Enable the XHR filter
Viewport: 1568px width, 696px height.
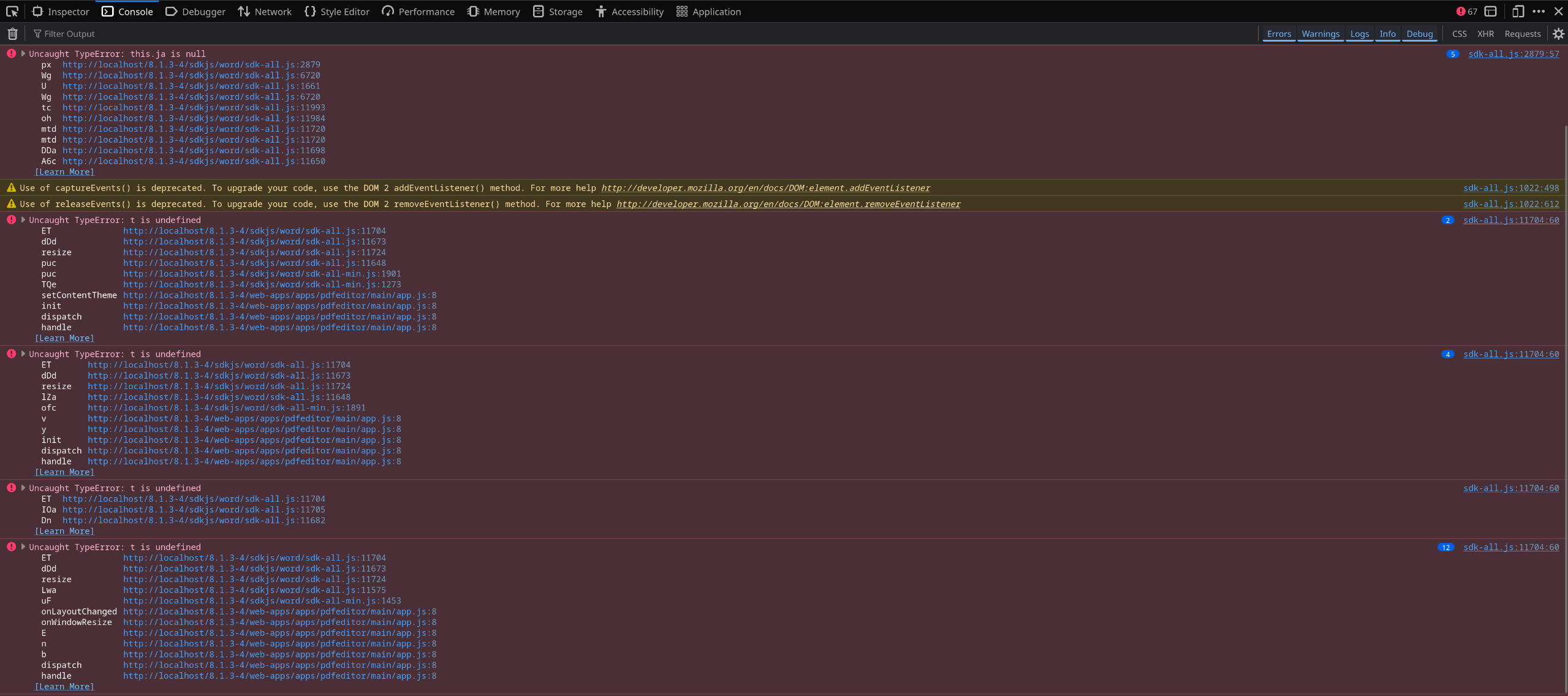coord(1485,34)
